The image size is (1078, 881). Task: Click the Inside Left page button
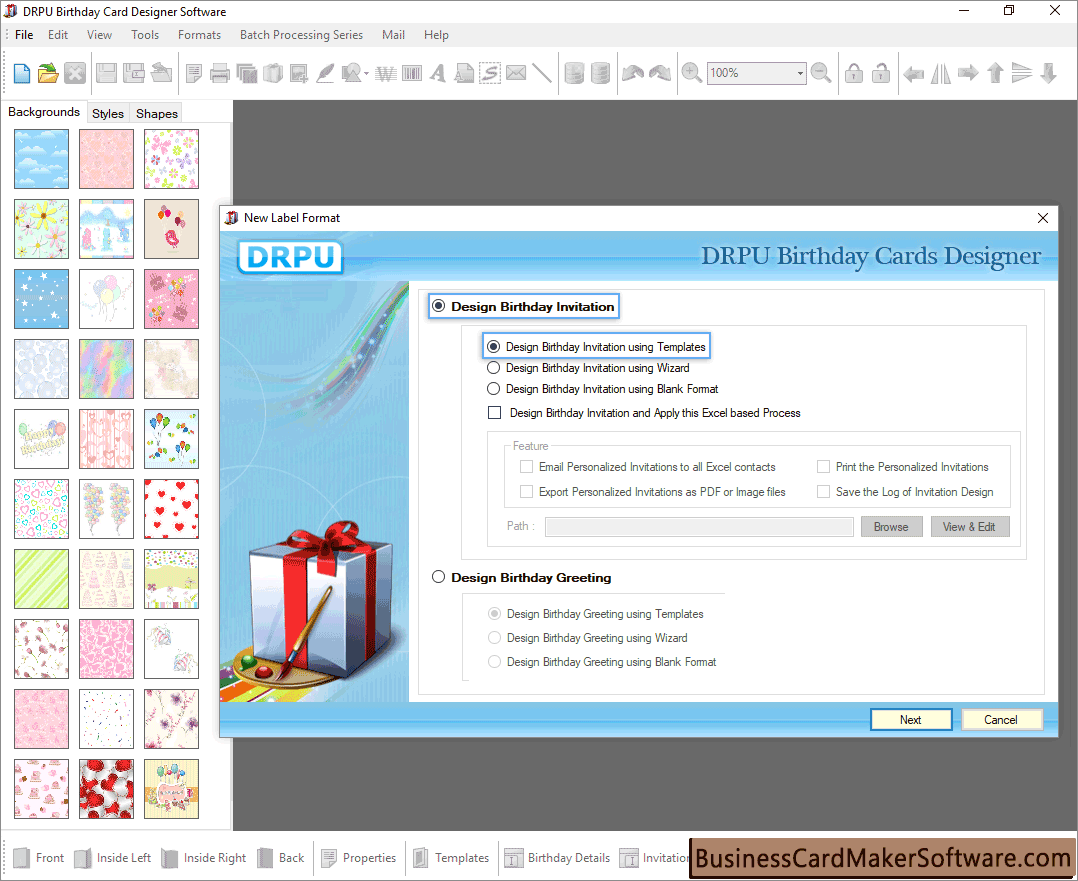pos(112,858)
